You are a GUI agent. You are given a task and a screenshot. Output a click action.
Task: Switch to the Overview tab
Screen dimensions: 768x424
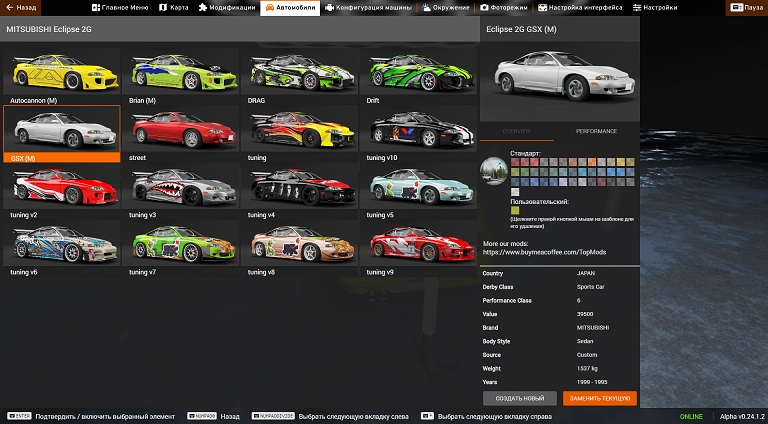(x=517, y=131)
